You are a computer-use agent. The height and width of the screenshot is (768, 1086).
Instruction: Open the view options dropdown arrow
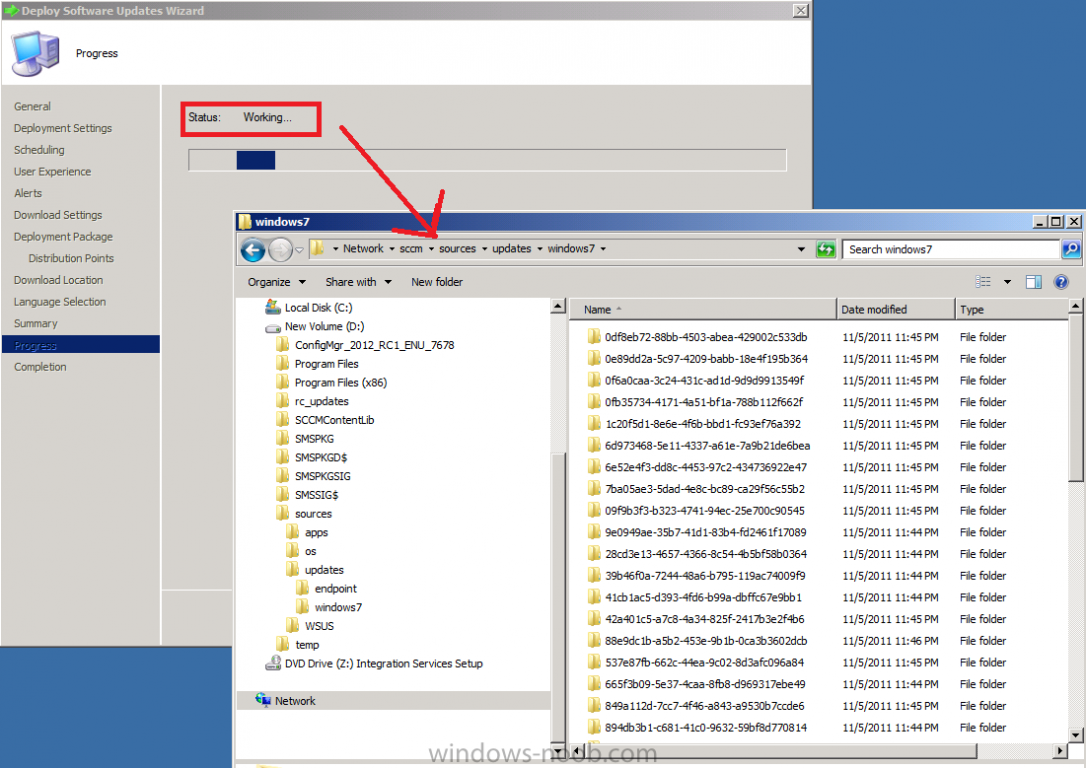(1007, 282)
